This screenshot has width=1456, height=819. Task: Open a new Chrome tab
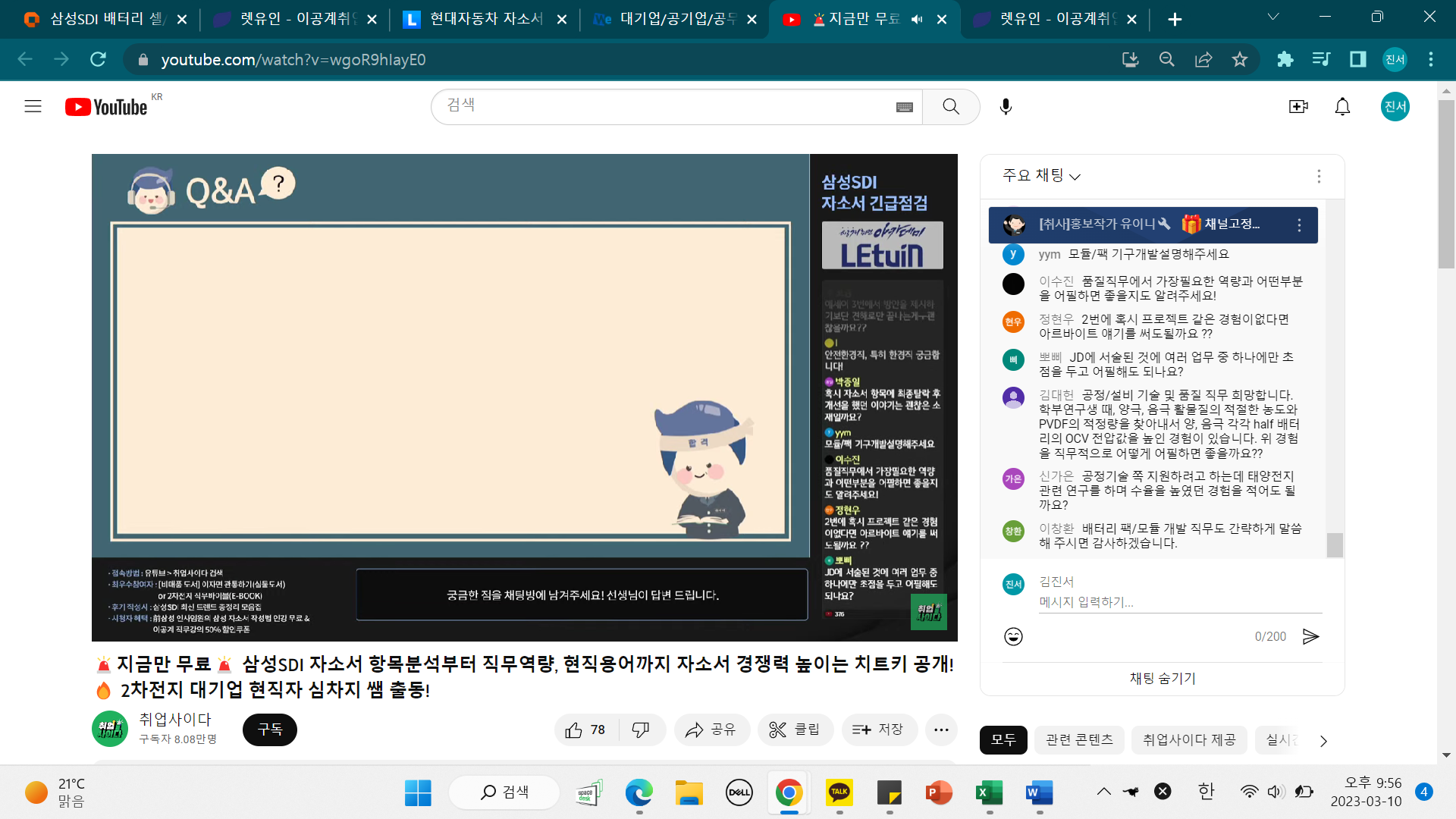coord(1175,20)
